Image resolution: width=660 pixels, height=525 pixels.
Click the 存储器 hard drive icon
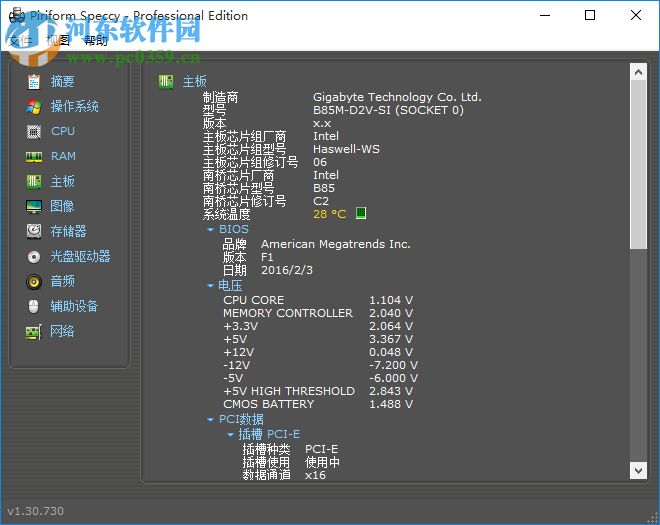pos(34,231)
